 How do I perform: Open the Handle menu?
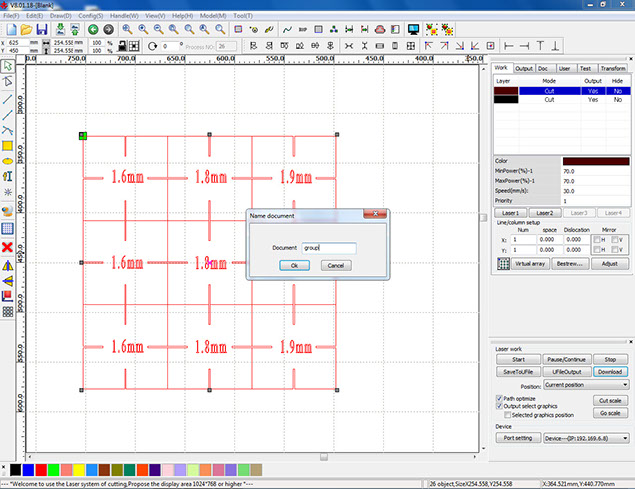coord(124,16)
